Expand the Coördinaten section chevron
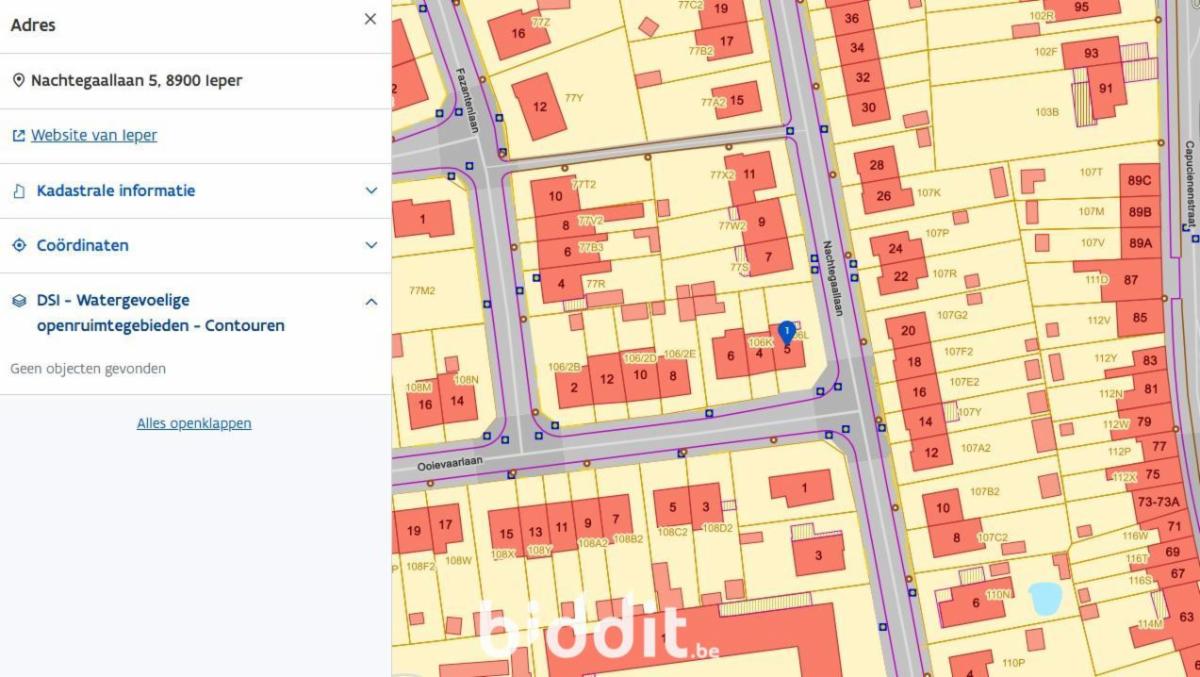This screenshot has width=1200, height=677. [371, 246]
